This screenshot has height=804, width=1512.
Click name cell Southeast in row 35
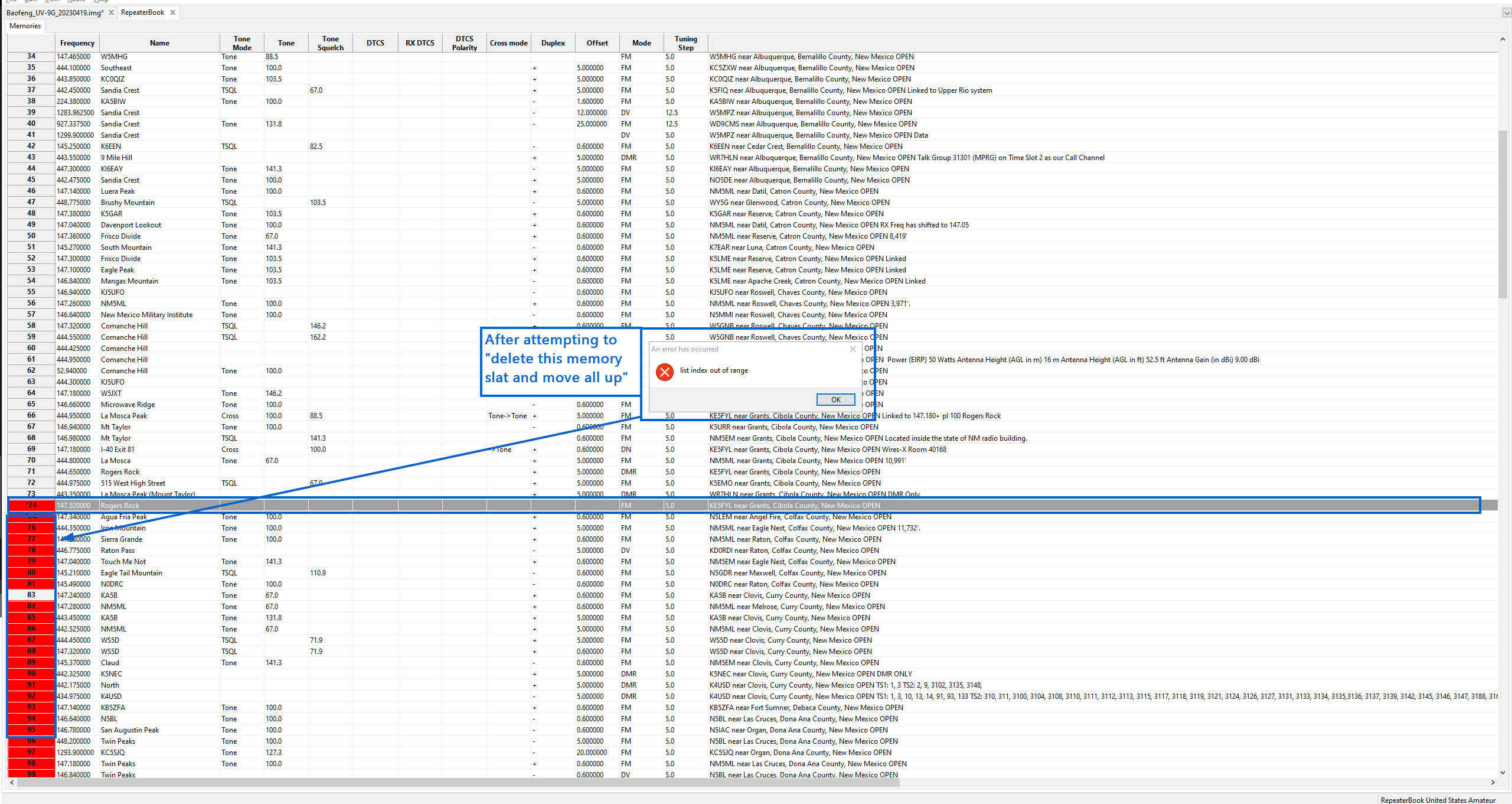pos(159,68)
